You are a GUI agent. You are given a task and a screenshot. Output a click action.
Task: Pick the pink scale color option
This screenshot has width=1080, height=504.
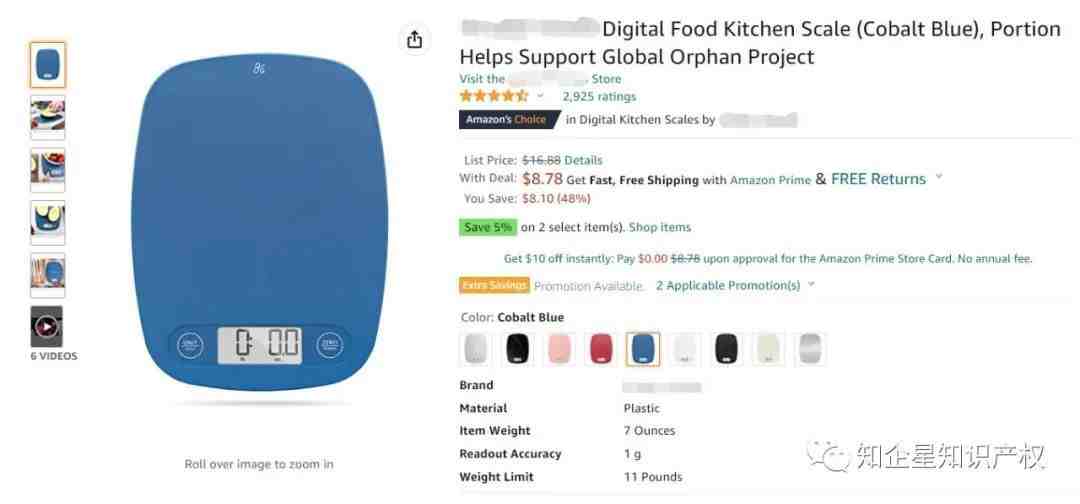click(561, 349)
